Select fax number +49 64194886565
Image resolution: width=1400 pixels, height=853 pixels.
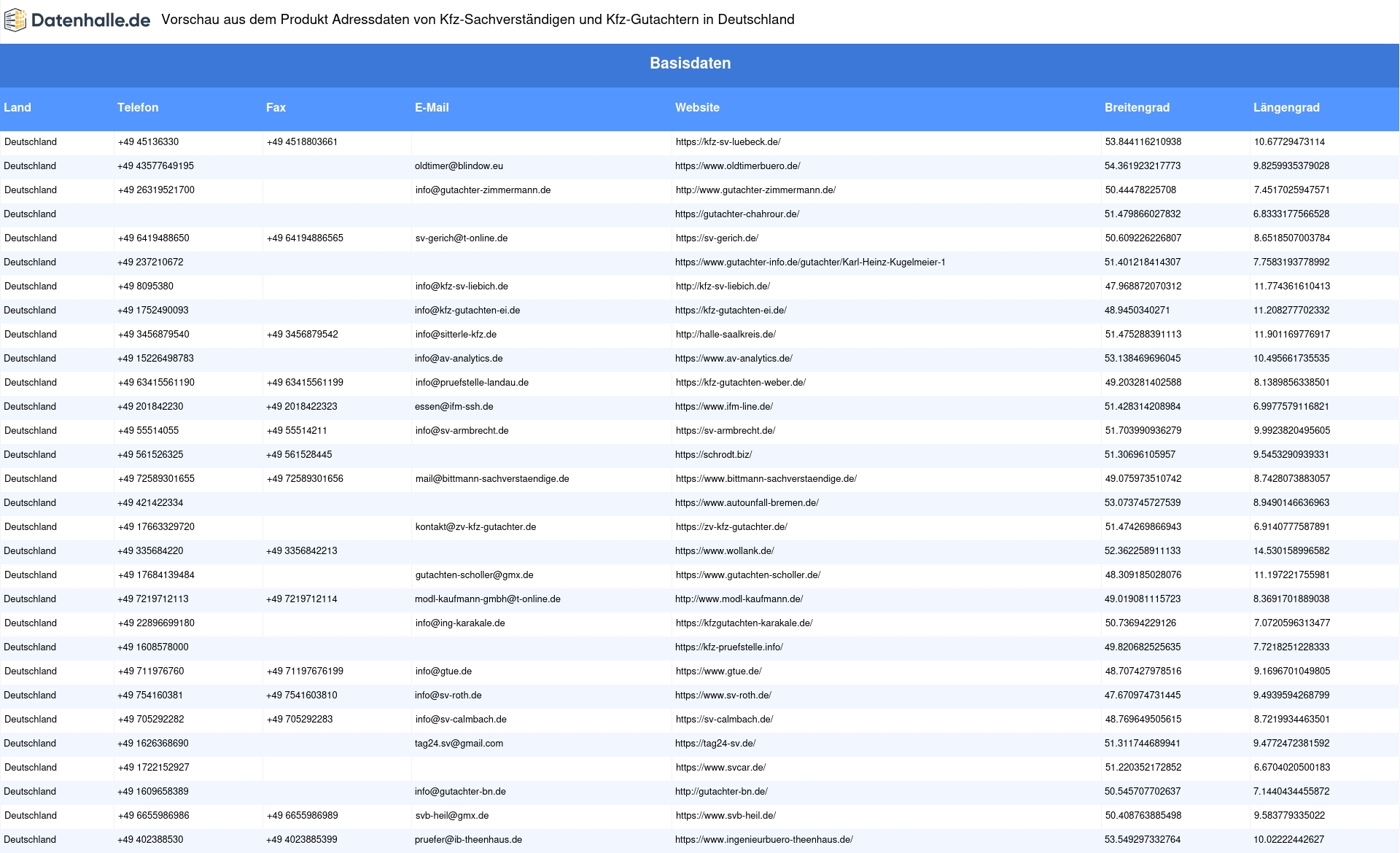305,238
